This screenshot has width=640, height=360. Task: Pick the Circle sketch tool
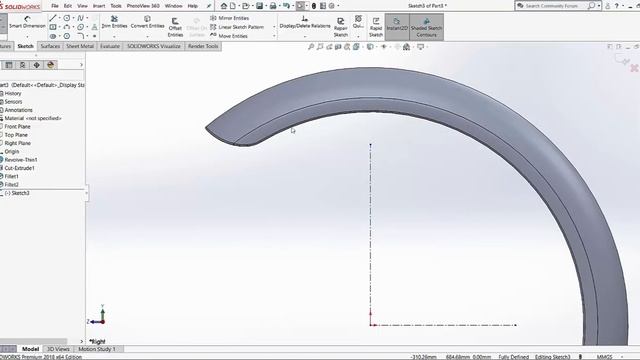[x=67, y=18]
